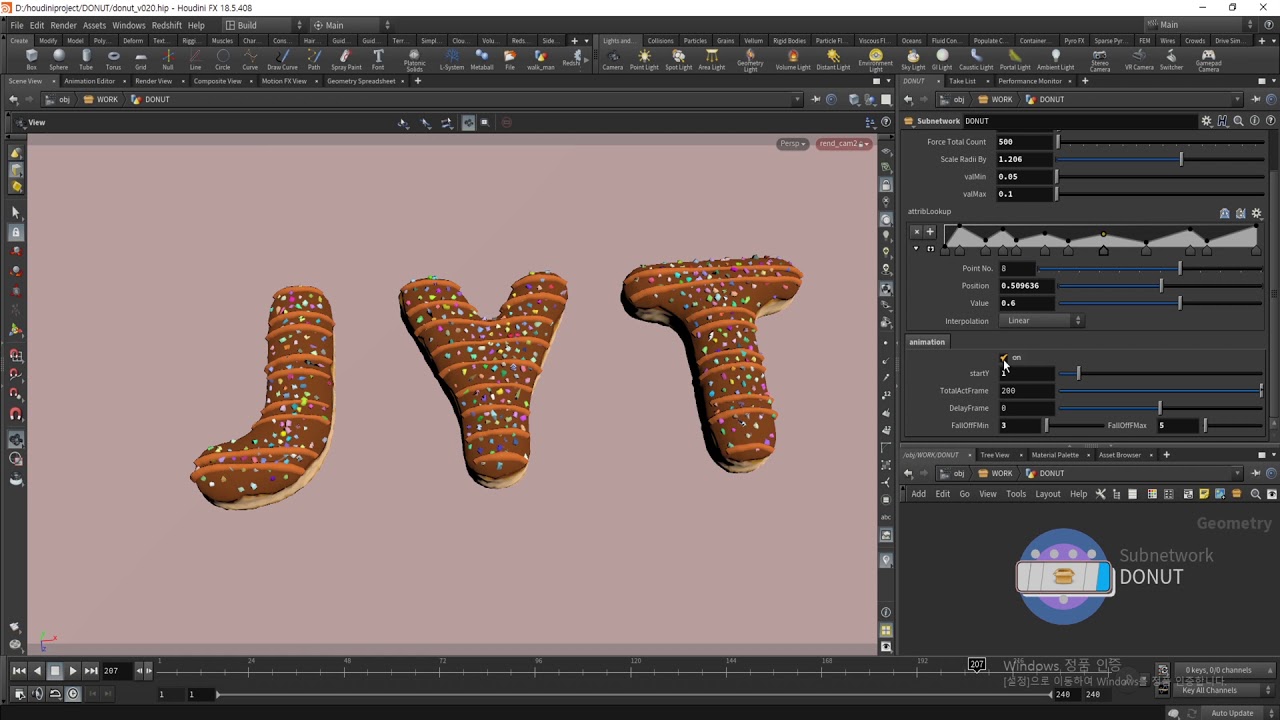1280x720 pixels.
Task: Click the Portal Light shelf icon
Action: tap(1015, 60)
